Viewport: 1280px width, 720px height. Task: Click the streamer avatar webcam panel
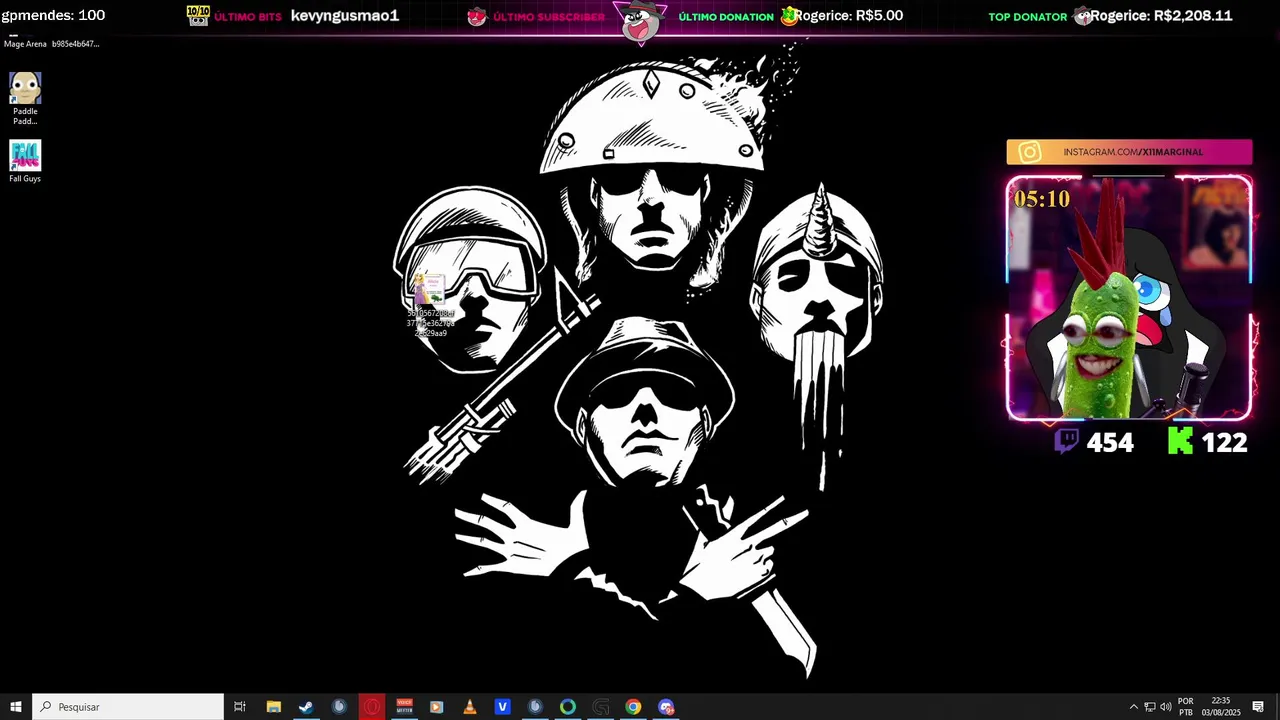point(1129,298)
